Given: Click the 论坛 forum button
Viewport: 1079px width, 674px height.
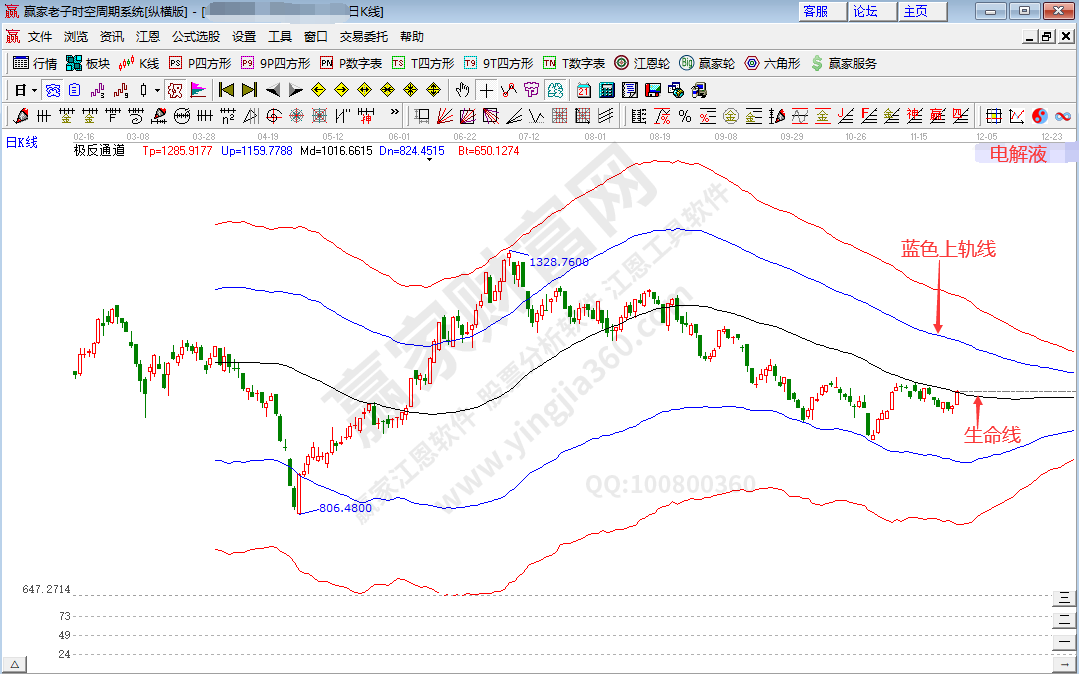Looking at the screenshot, I should pos(865,11).
